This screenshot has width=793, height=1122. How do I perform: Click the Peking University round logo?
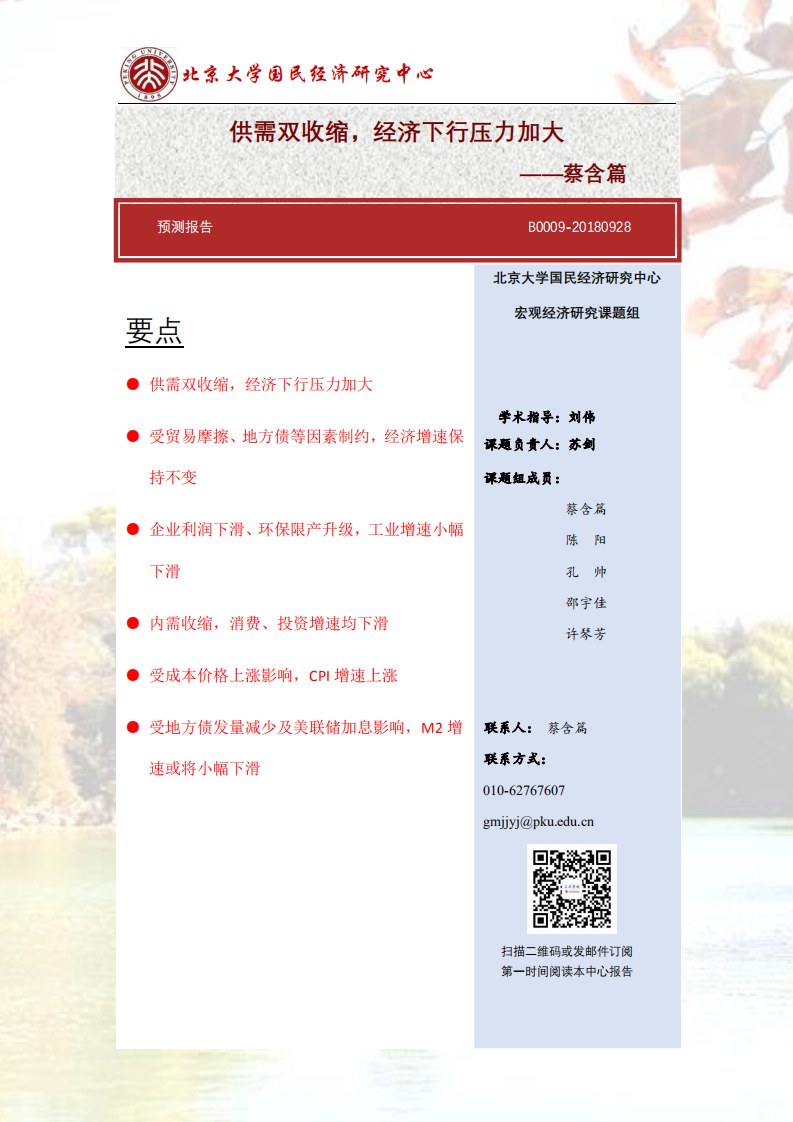pyautogui.click(x=149, y=74)
